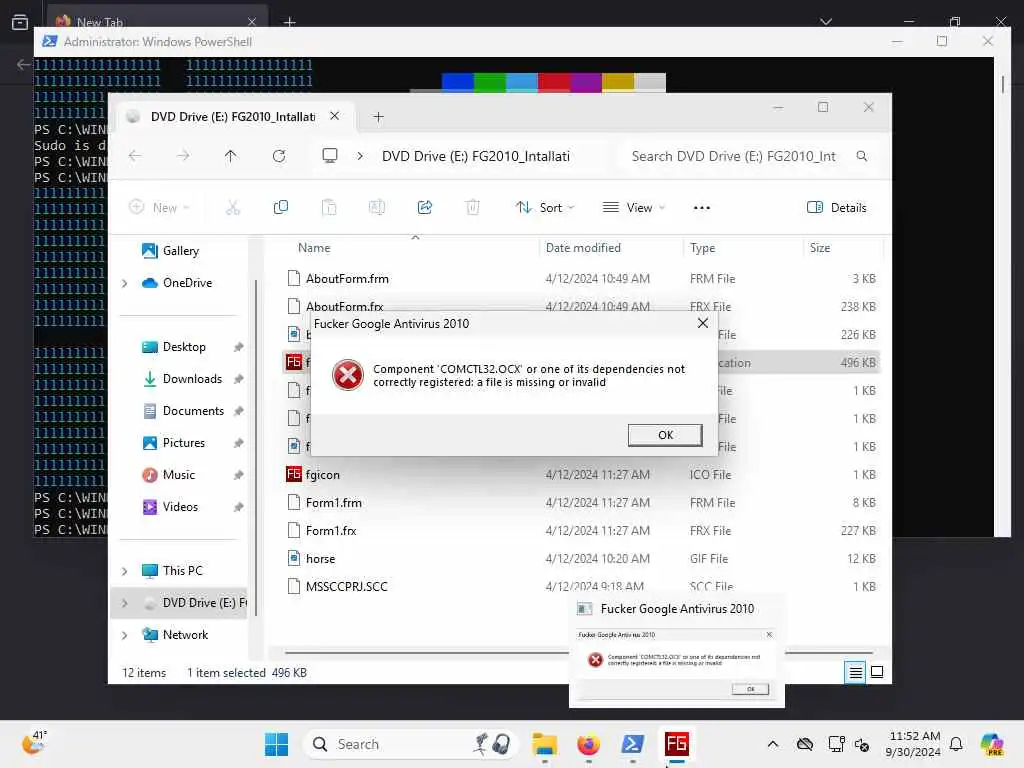Open Firefox from the taskbar

click(588, 744)
